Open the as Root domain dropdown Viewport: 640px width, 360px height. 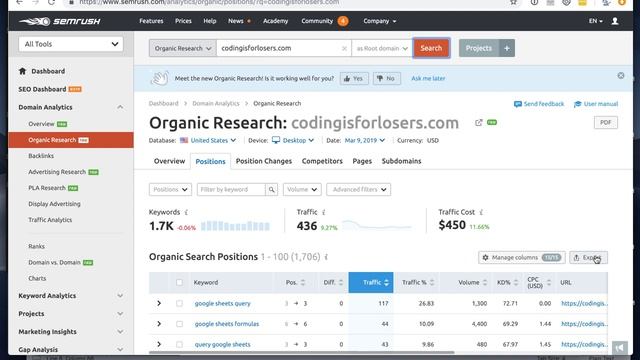pyautogui.click(x=382, y=48)
